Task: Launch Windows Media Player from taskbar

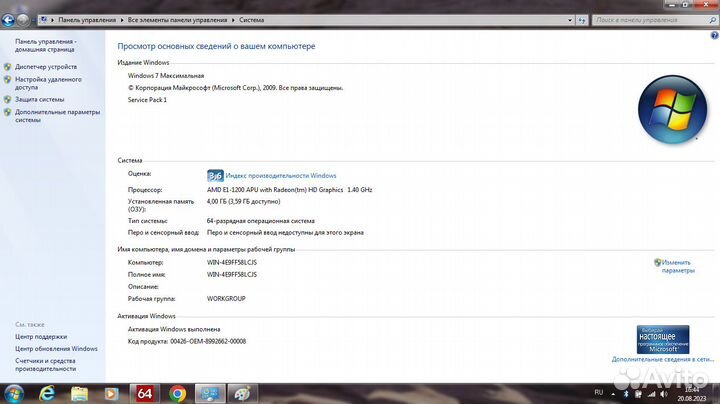Action: (112, 394)
